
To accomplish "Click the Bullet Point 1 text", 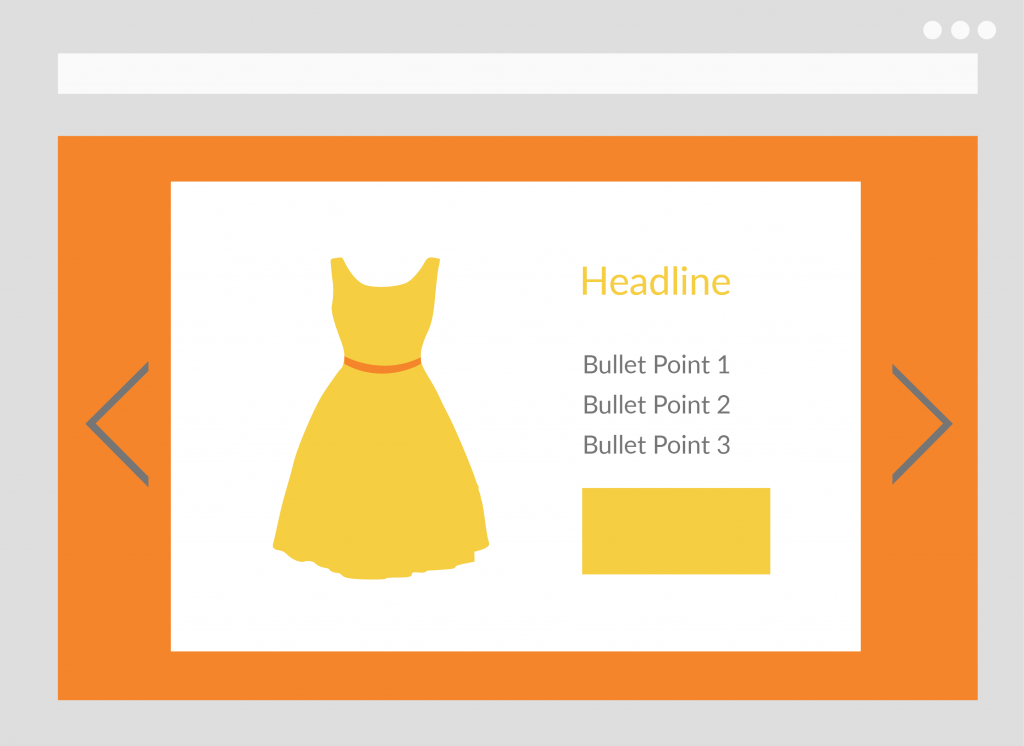I will [656, 365].
